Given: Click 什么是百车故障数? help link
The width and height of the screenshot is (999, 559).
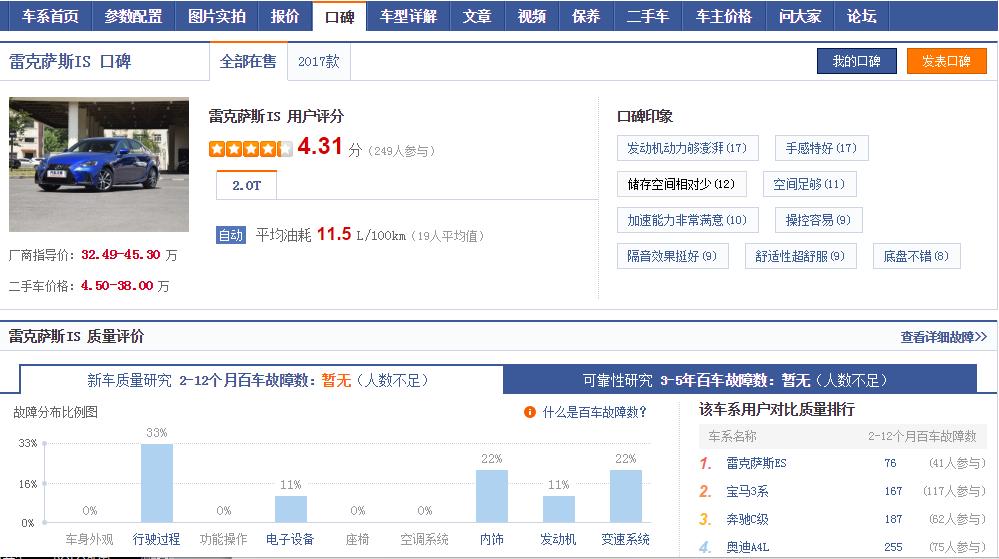Looking at the screenshot, I should 594,412.
